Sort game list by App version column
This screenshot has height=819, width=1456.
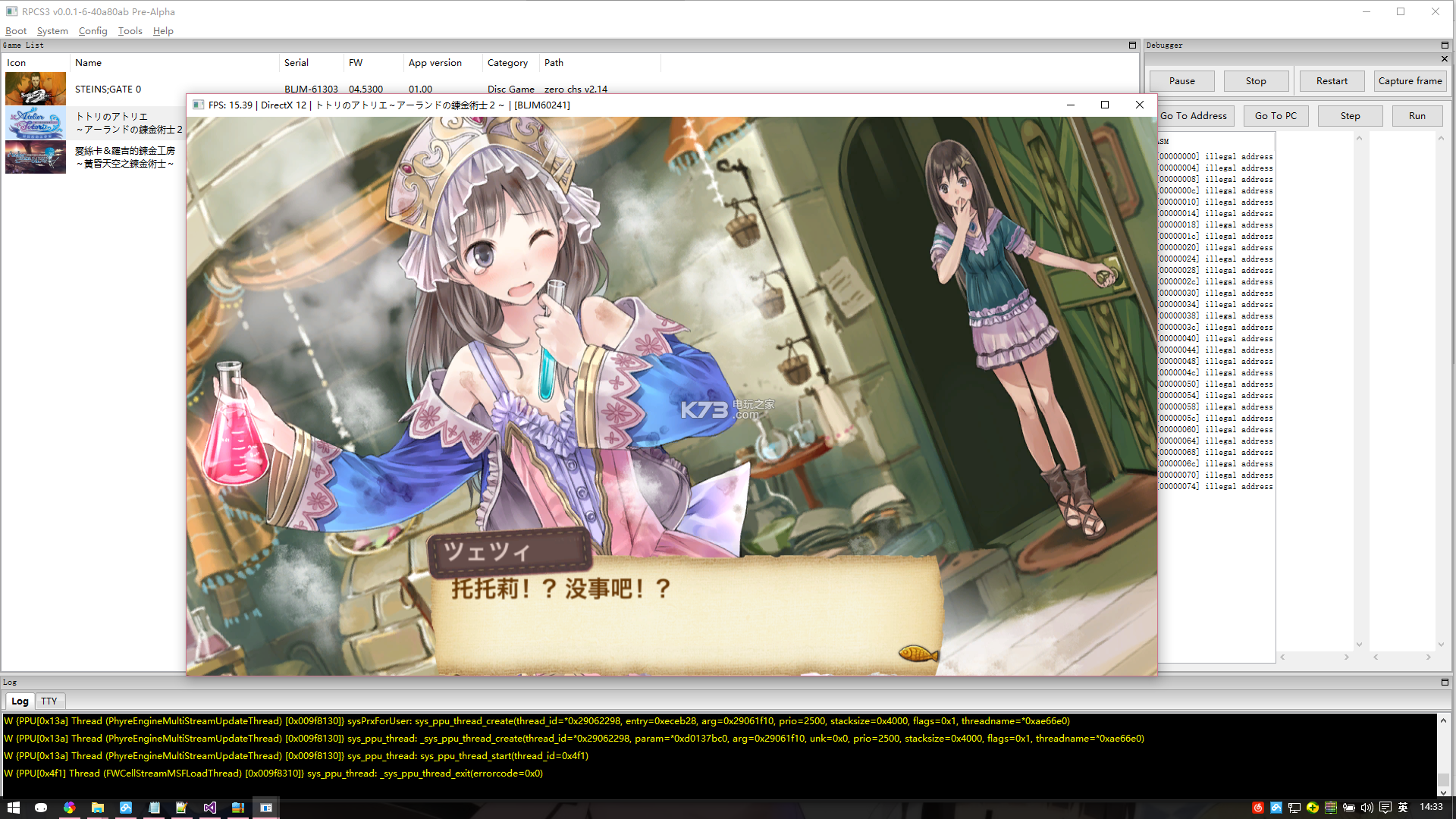click(443, 63)
